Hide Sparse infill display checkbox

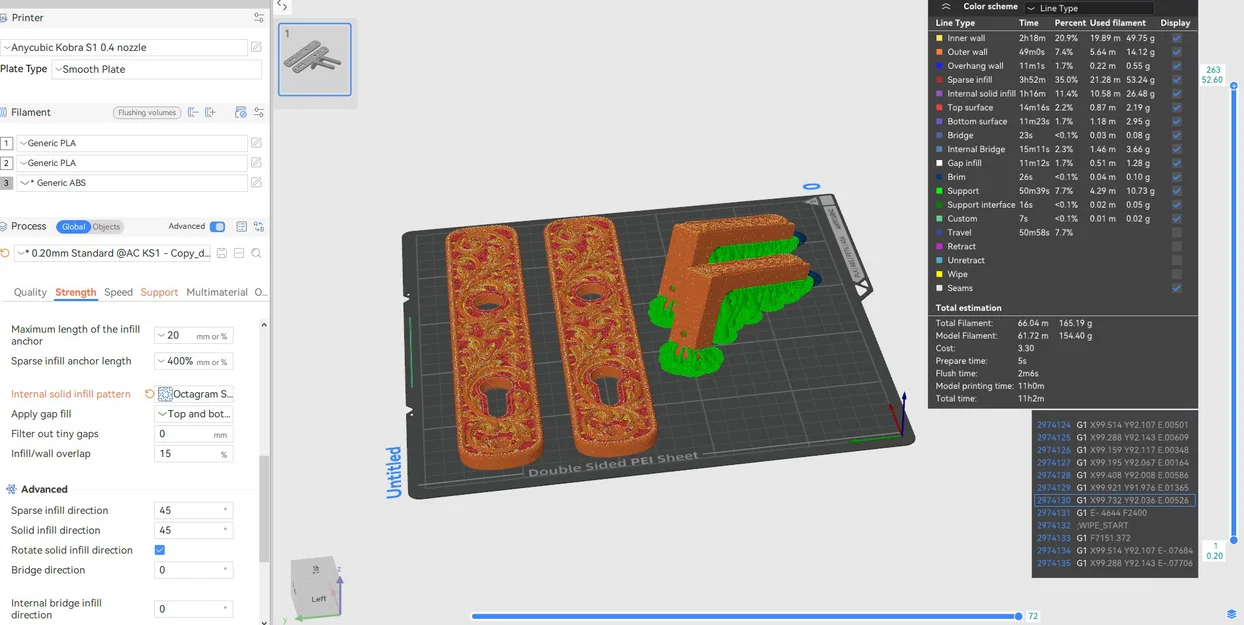pyautogui.click(x=1176, y=80)
